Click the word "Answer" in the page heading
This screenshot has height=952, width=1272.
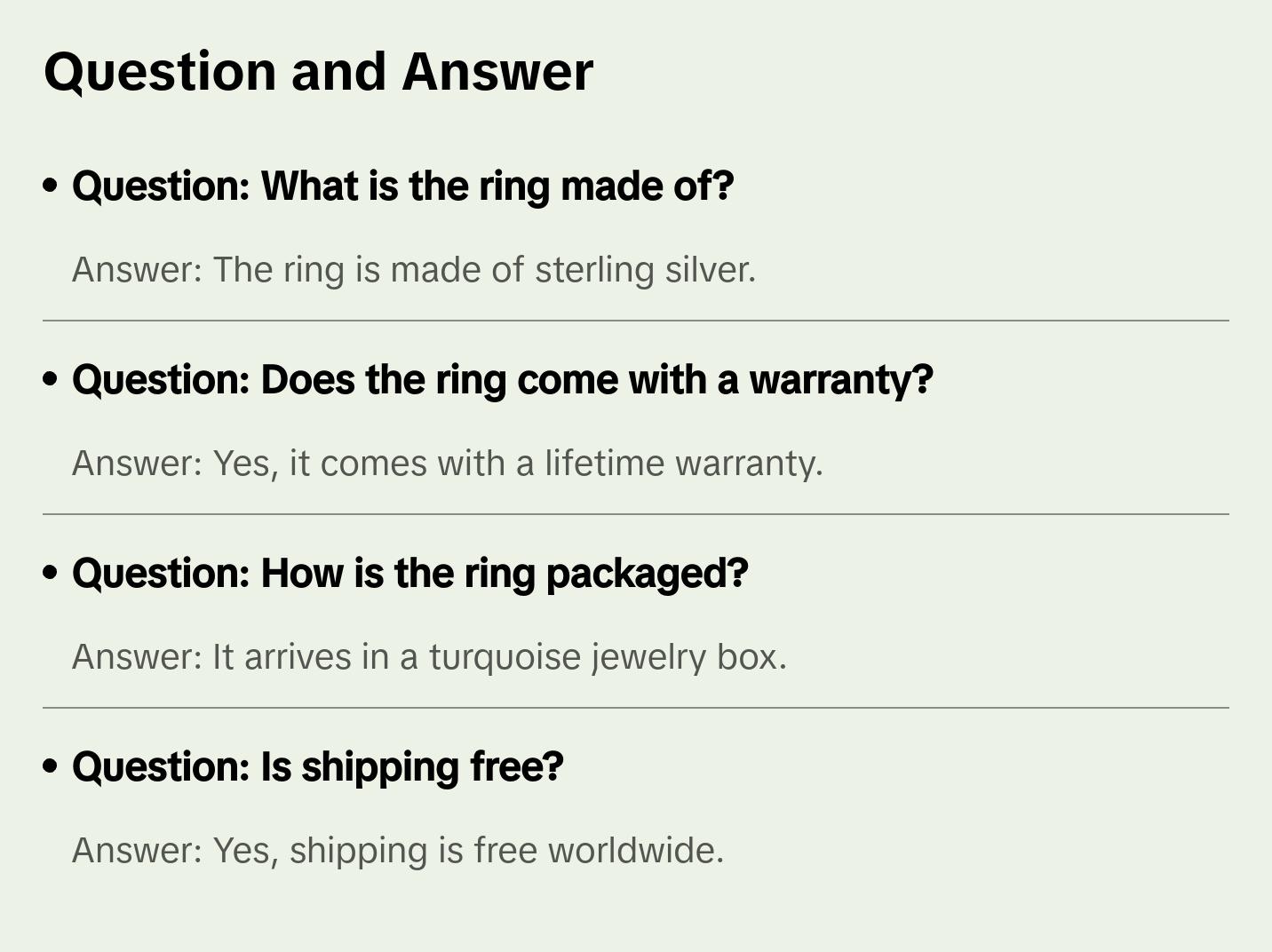(497, 71)
